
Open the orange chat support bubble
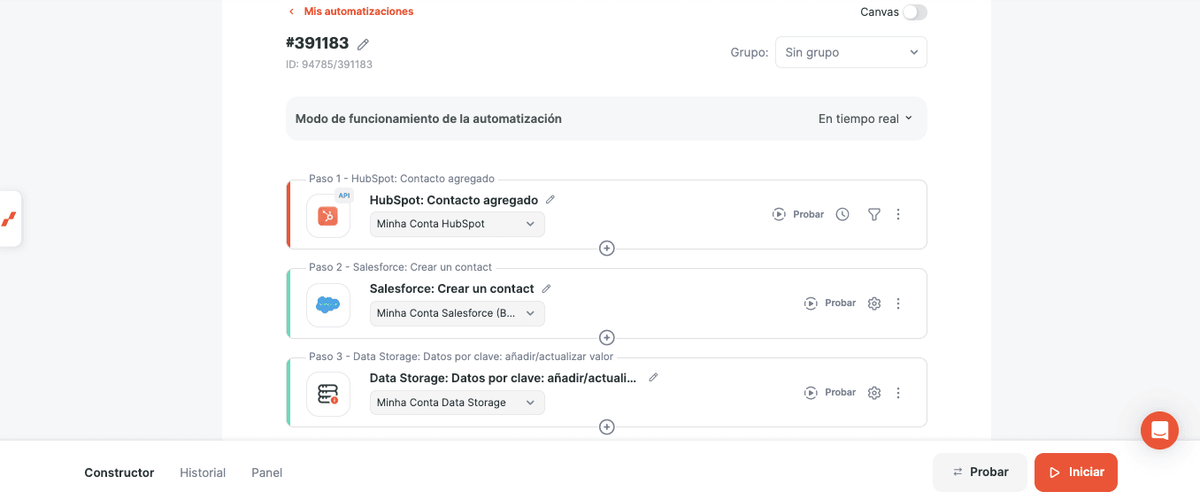click(x=1160, y=430)
